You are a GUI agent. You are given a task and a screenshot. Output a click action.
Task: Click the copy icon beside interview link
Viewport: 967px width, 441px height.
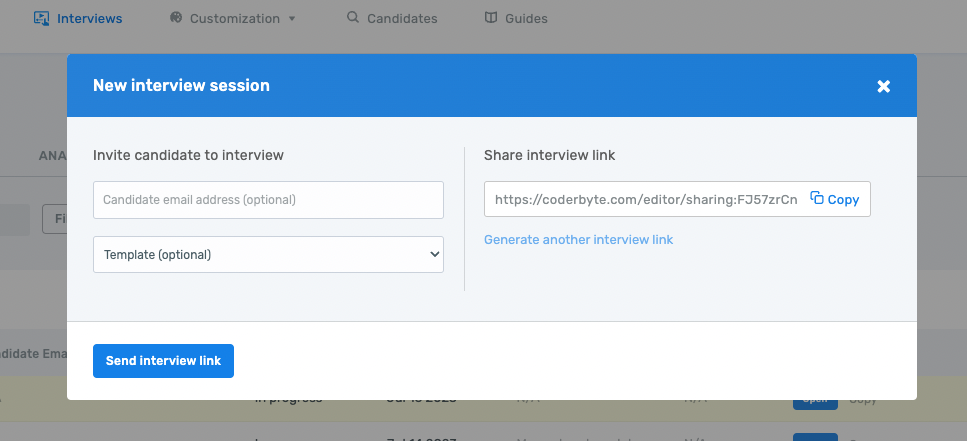point(817,198)
